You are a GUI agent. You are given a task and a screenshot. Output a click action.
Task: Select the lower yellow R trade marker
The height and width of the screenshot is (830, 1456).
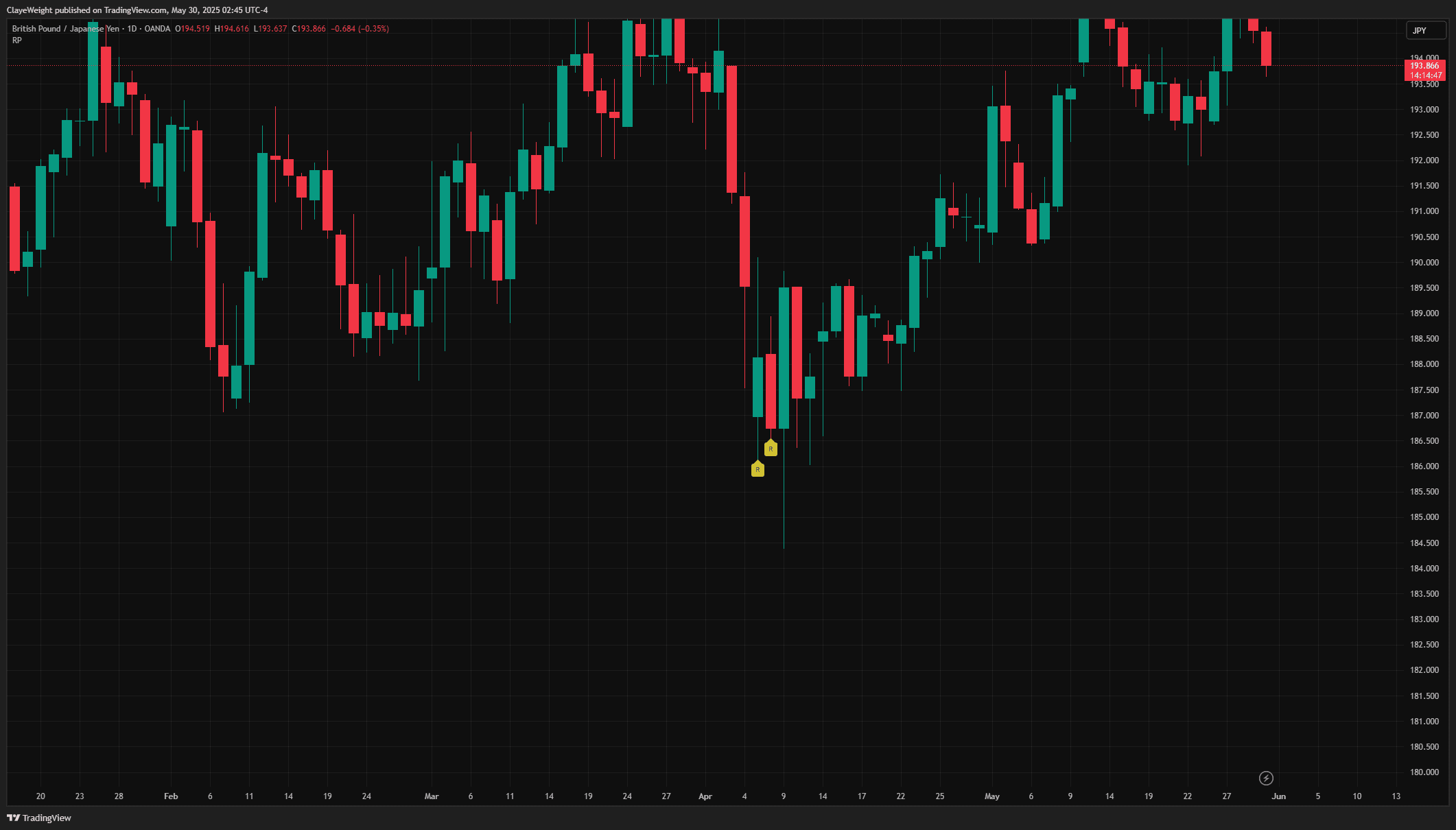coord(758,469)
